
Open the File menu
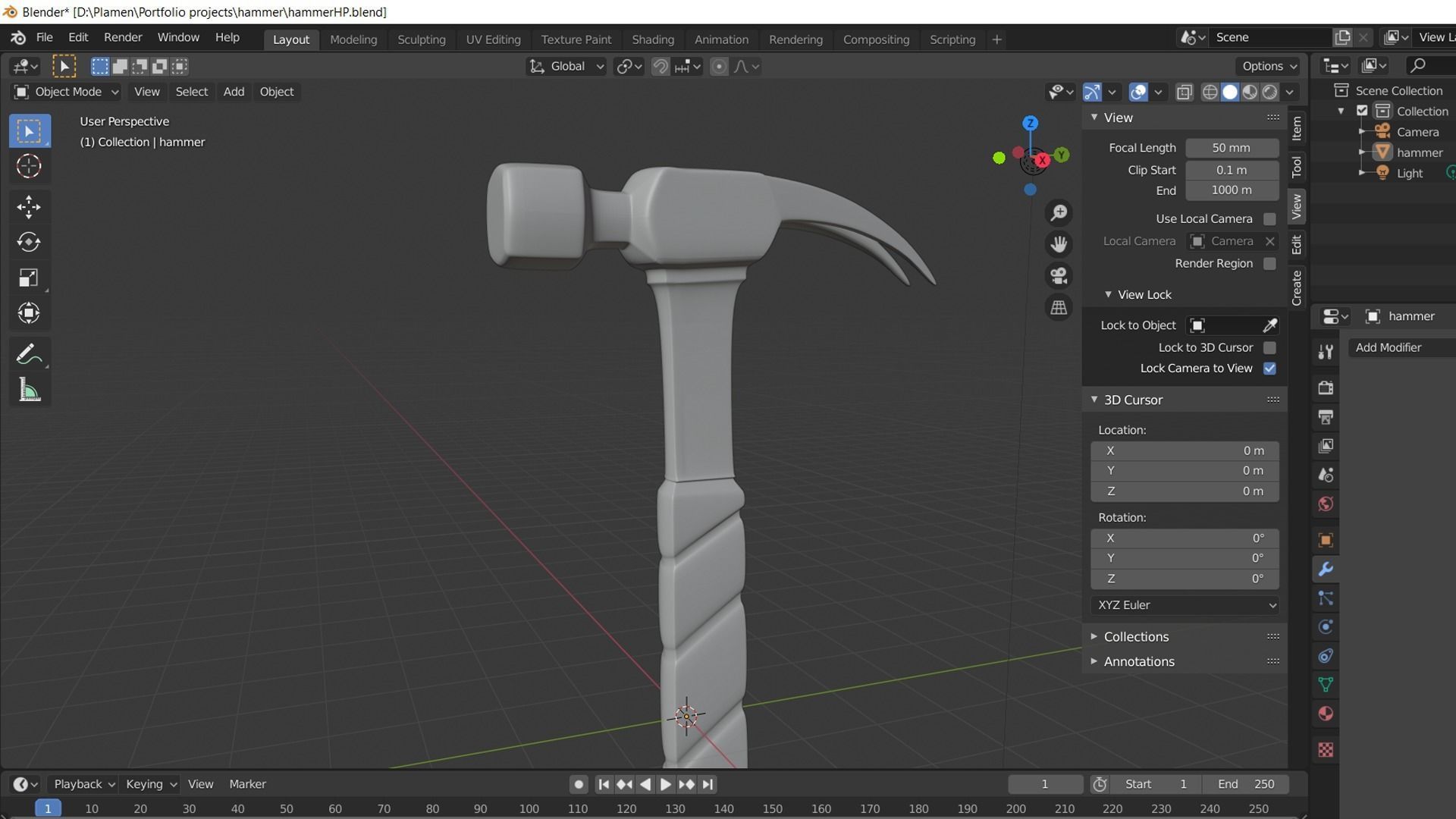(x=44, y=37)
